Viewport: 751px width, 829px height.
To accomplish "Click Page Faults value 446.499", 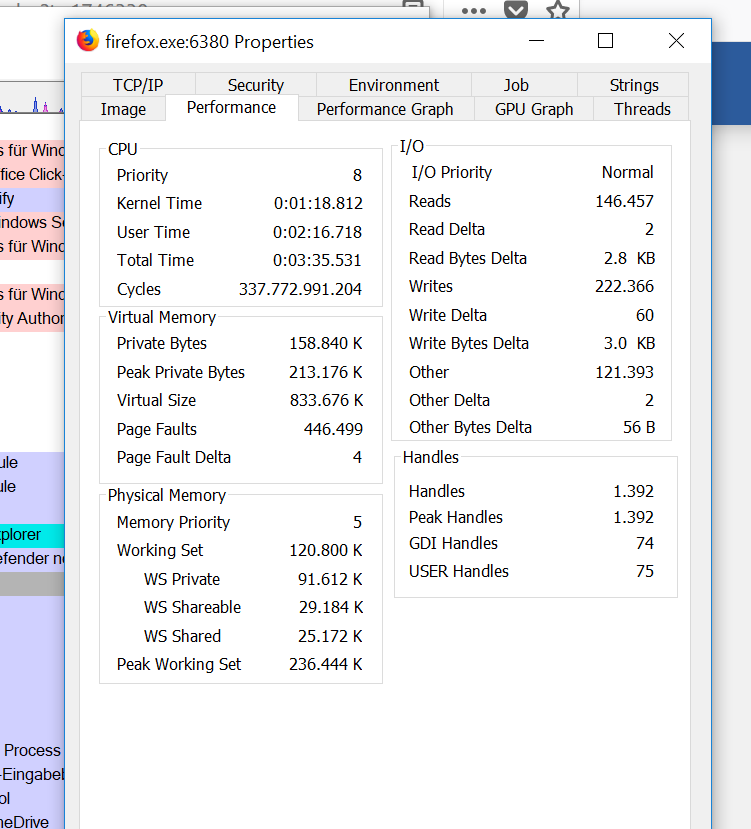I will pyautogui.click(x=333, y=429).
